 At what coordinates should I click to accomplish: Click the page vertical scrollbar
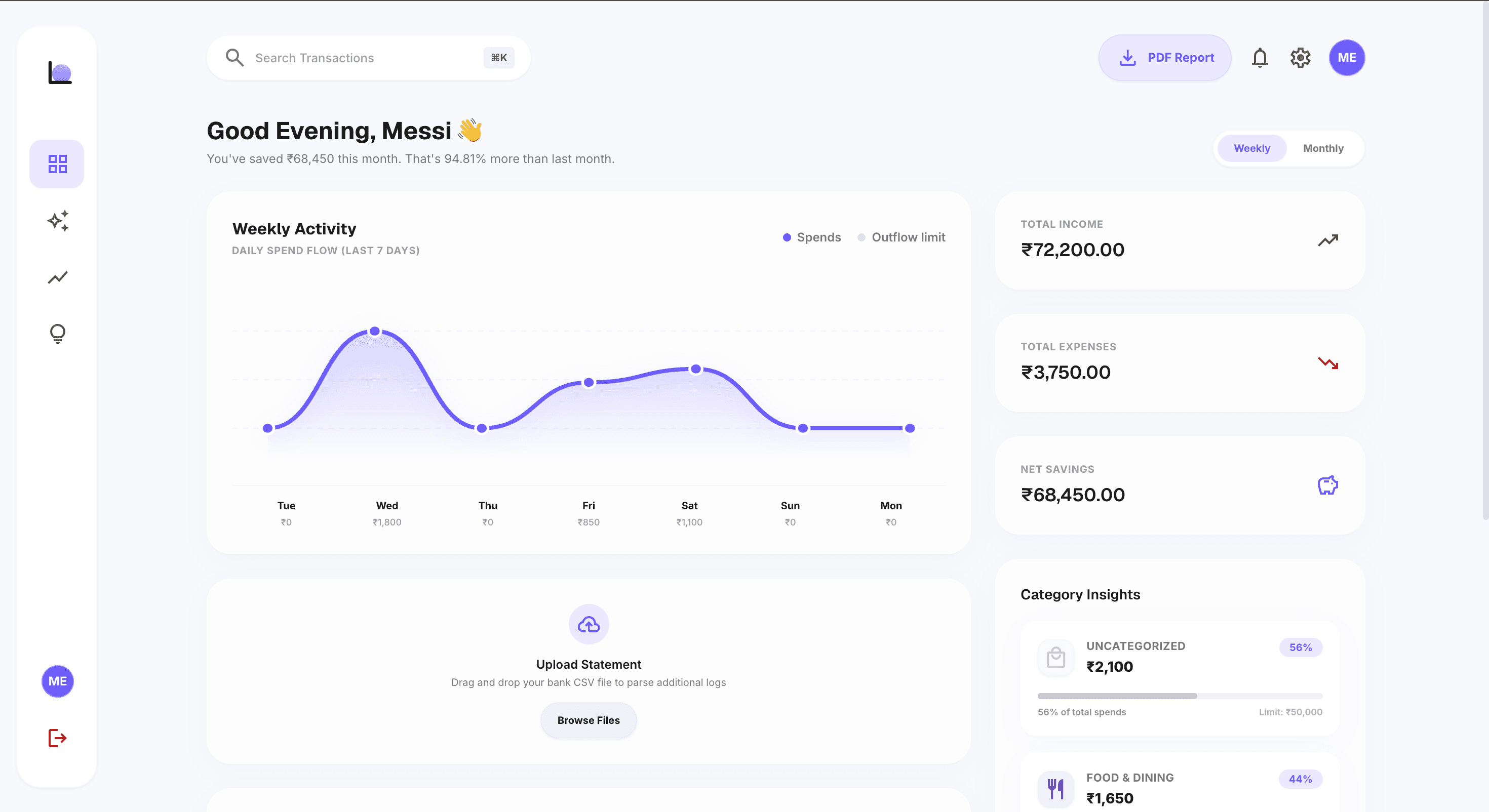point(1484,260)
